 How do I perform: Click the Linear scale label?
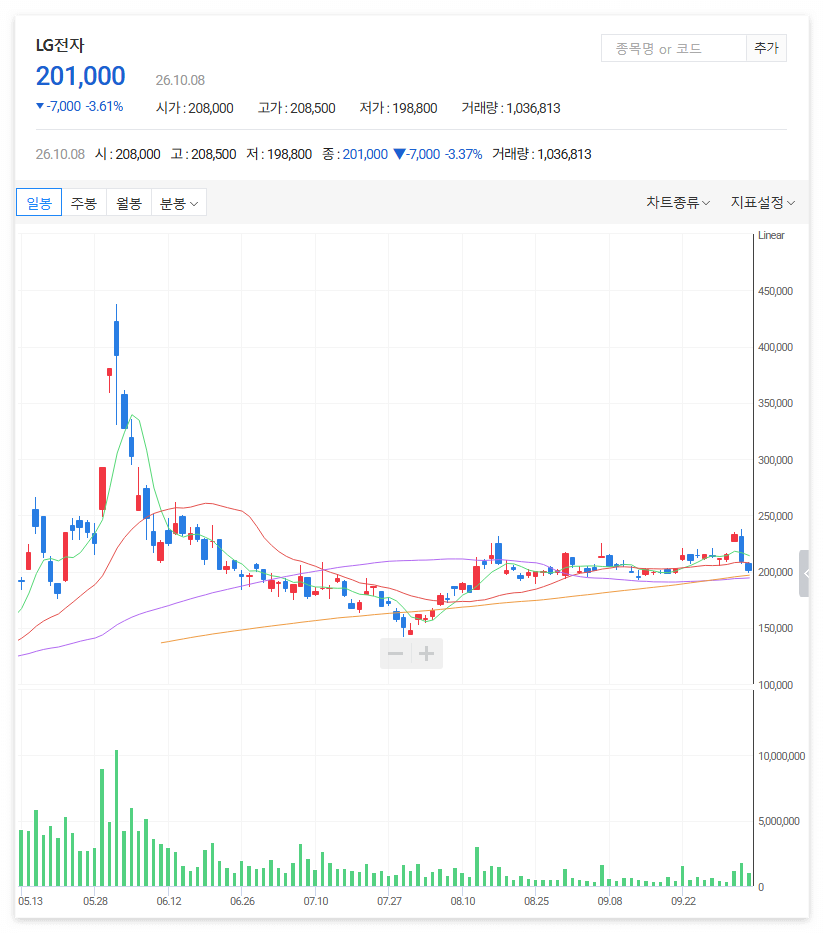tap(771, 235)
